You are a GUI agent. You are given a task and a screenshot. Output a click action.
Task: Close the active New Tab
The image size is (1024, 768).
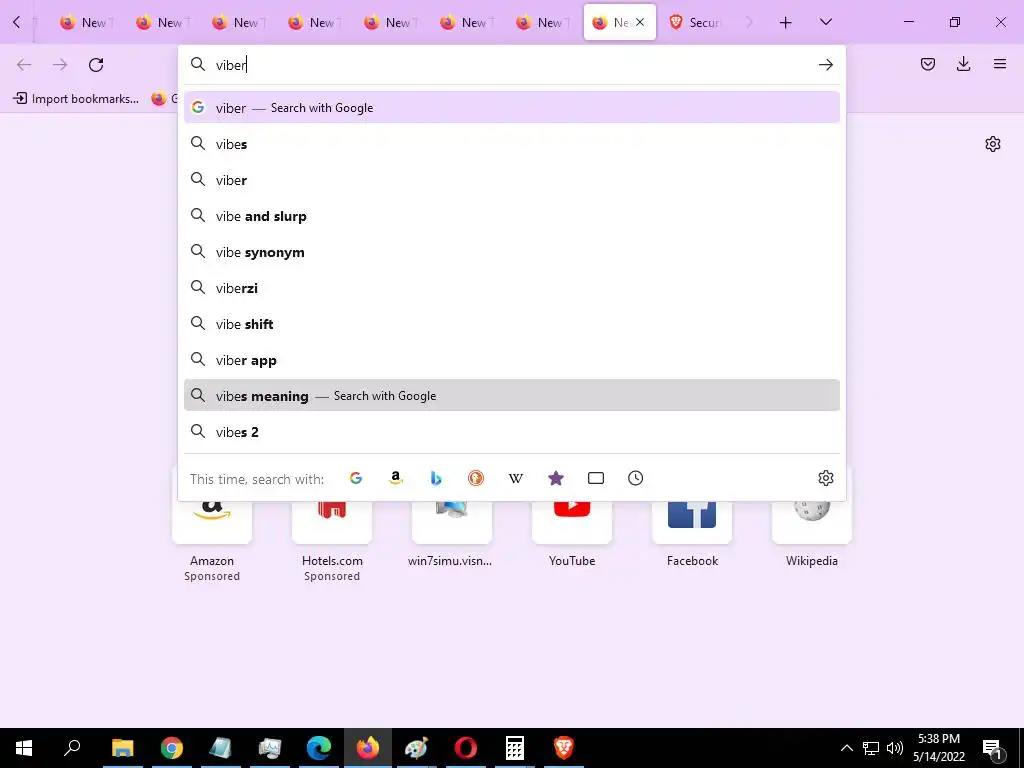click(x=640, y=22)
